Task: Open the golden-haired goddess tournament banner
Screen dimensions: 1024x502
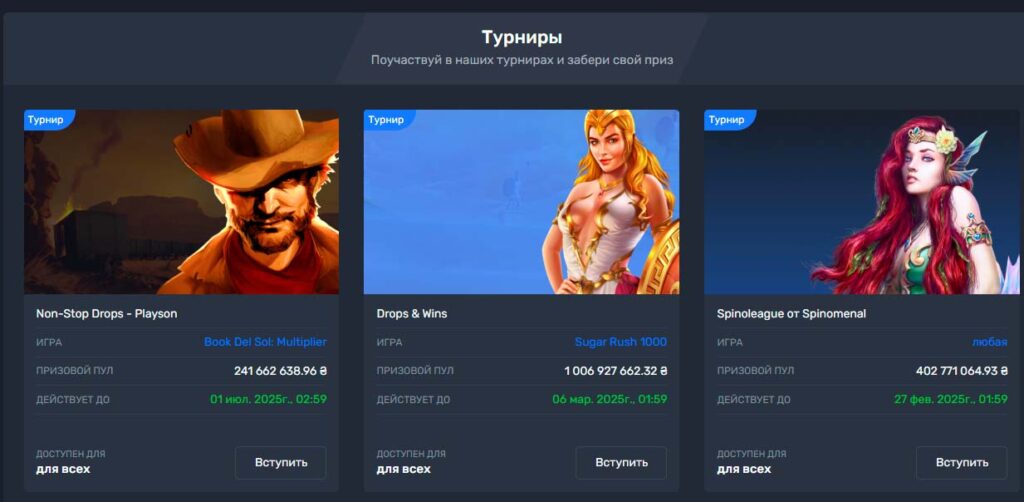Action: click(x=521, y=202)
